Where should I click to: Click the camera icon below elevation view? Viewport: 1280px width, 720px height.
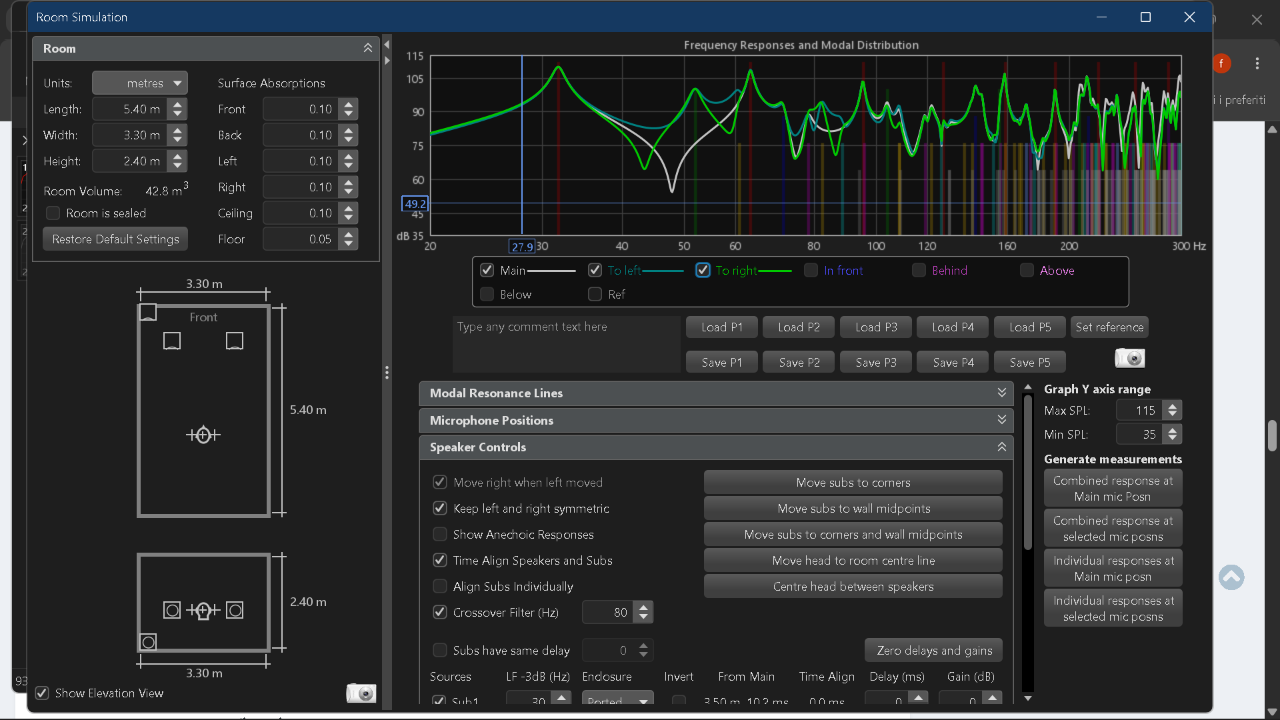click(x=361, y=693)
